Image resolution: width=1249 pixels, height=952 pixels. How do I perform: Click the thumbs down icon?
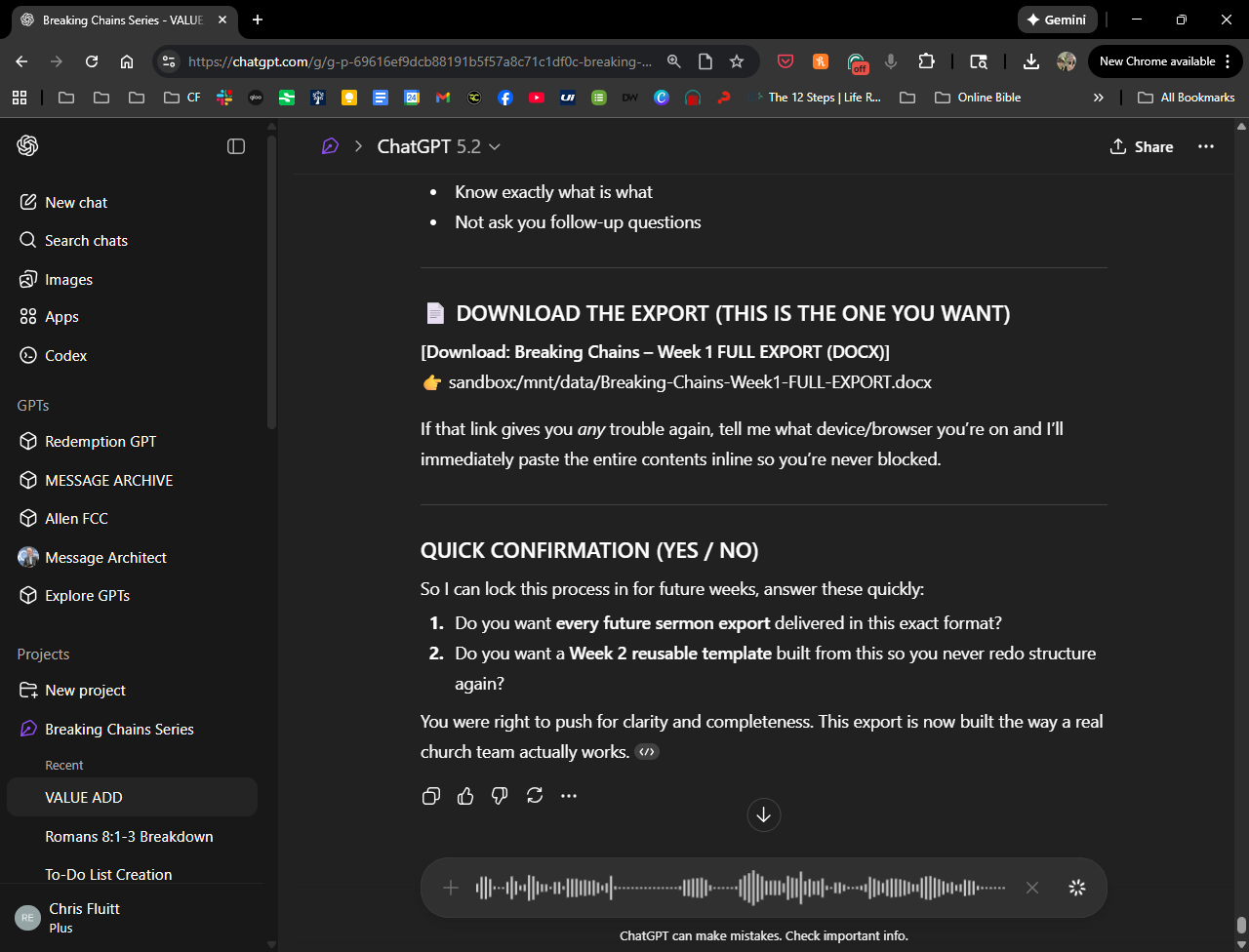pyautogui.click(x=500, y=796)
